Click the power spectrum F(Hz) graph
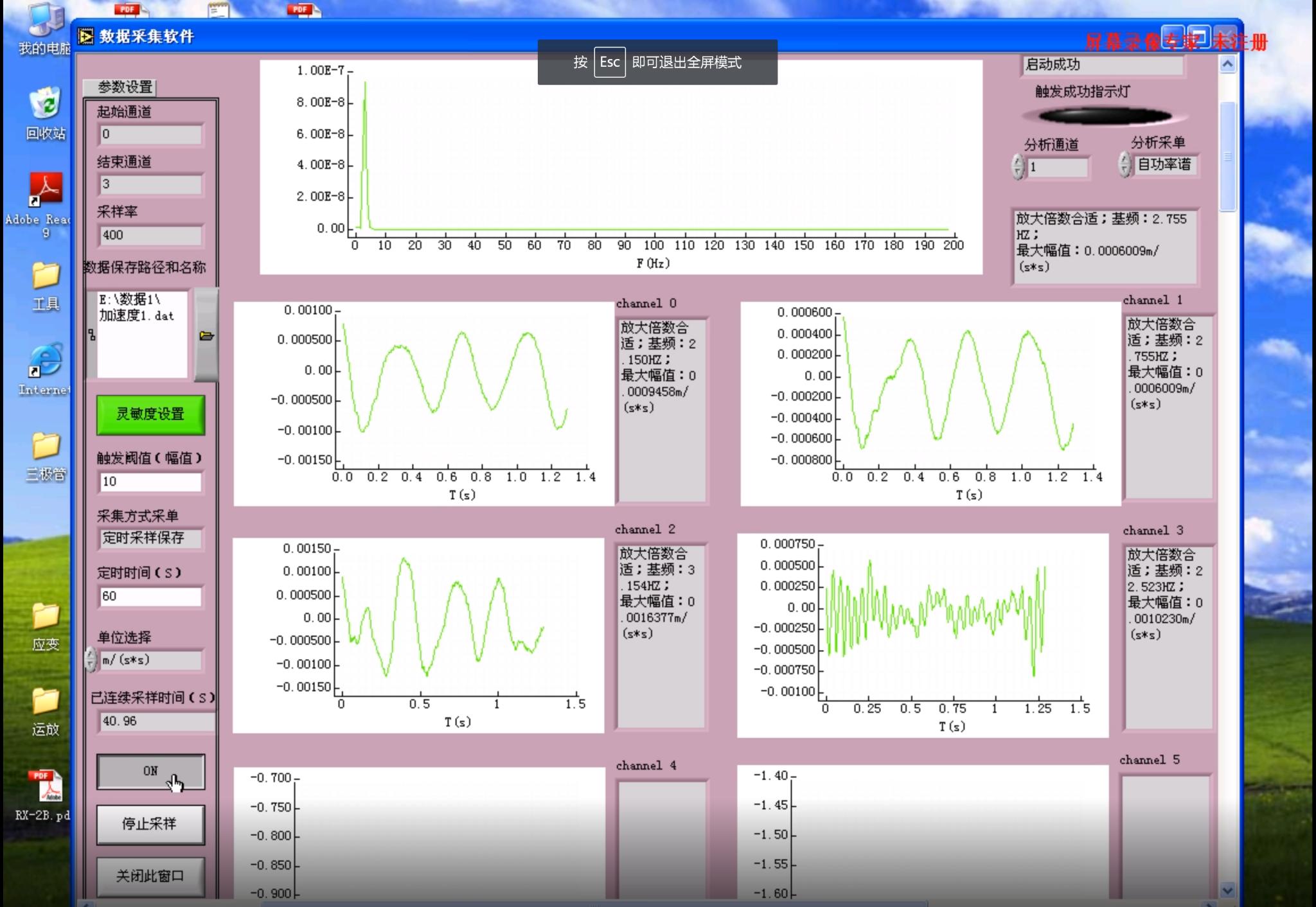The width and height of the screenshot is (1316, 907). tap(621, 167)
